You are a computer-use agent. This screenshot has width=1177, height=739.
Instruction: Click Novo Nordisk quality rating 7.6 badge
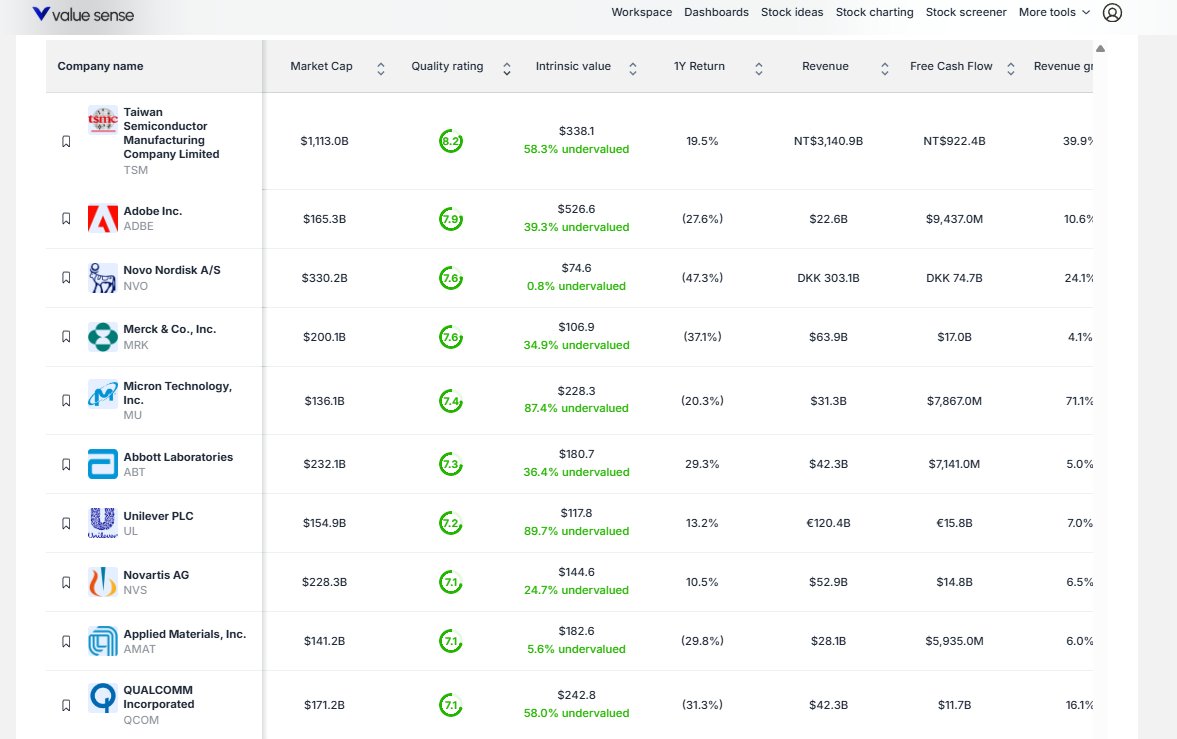pos(450,278)
